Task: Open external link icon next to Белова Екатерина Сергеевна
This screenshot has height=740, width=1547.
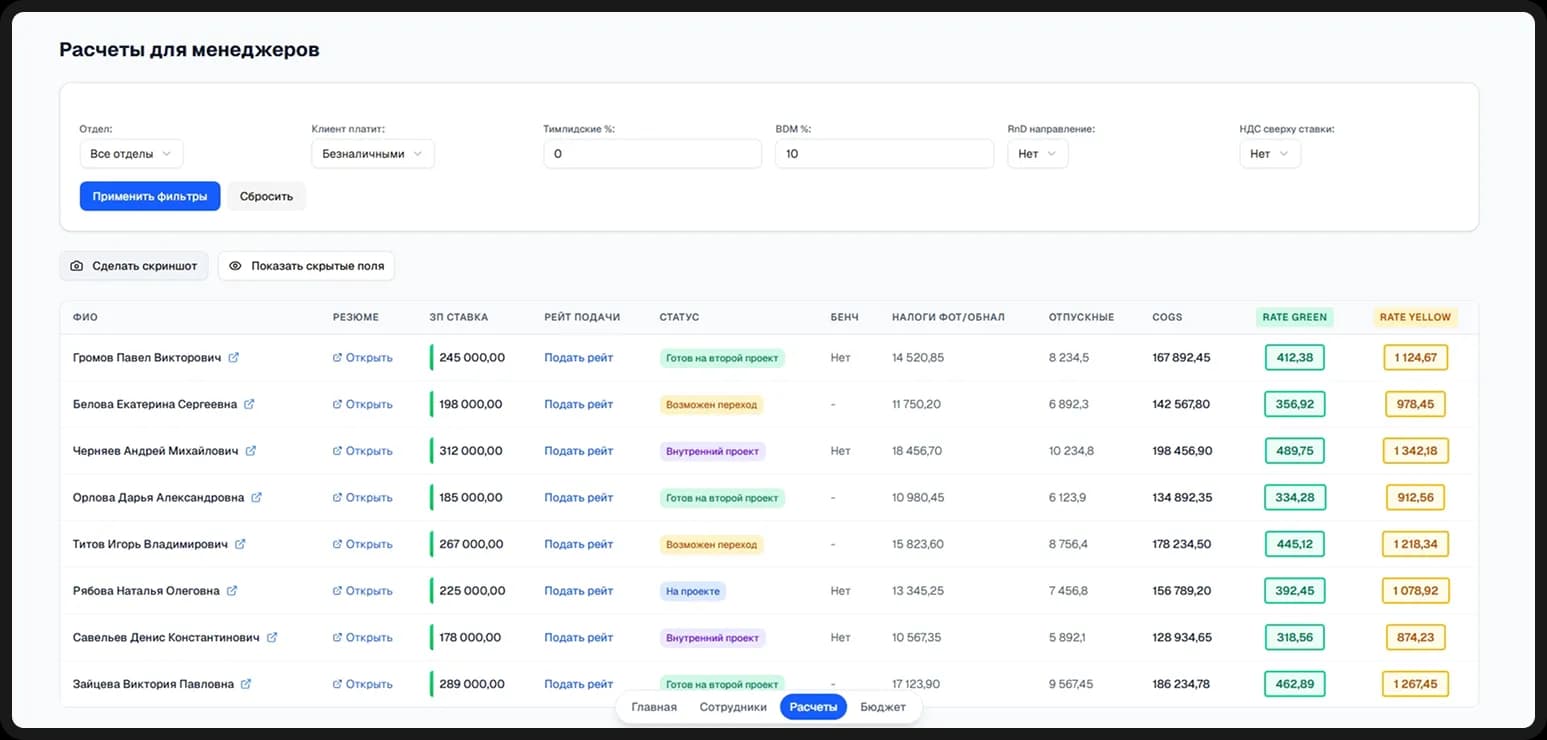Action: tap(249, 404)
